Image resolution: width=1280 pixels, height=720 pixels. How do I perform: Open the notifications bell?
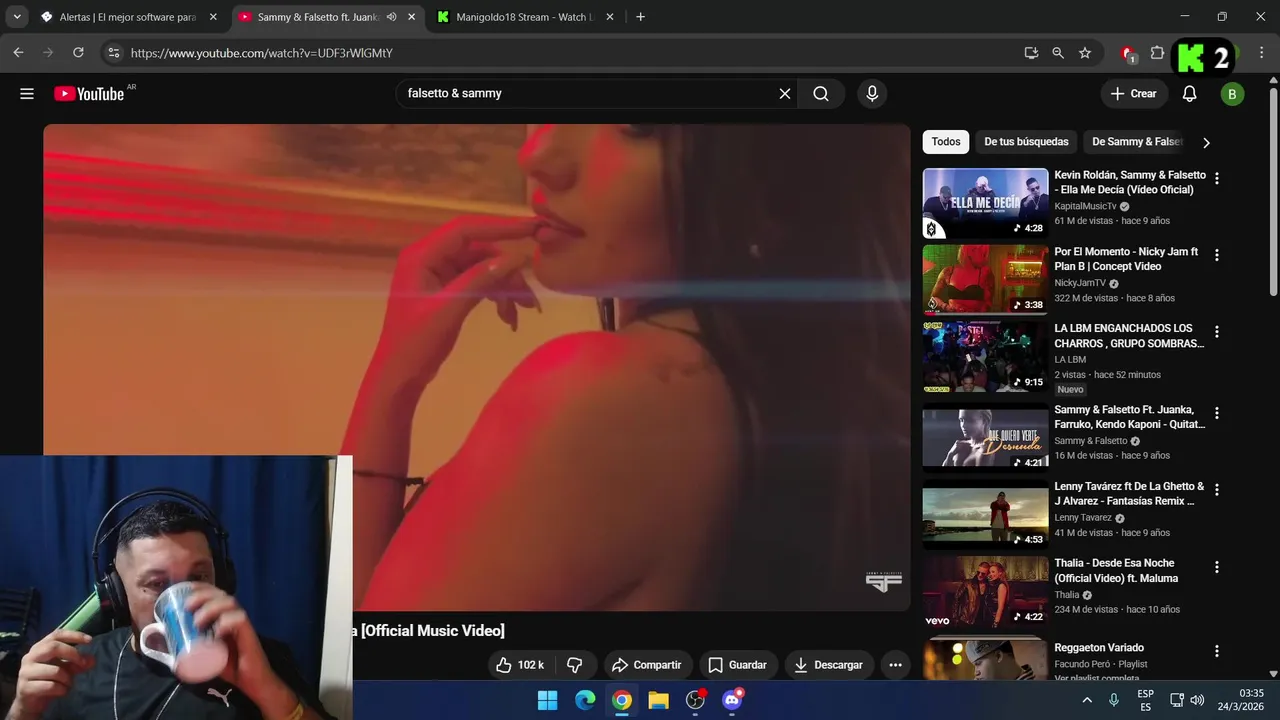pyautogui.click(x=1189, y=94)
